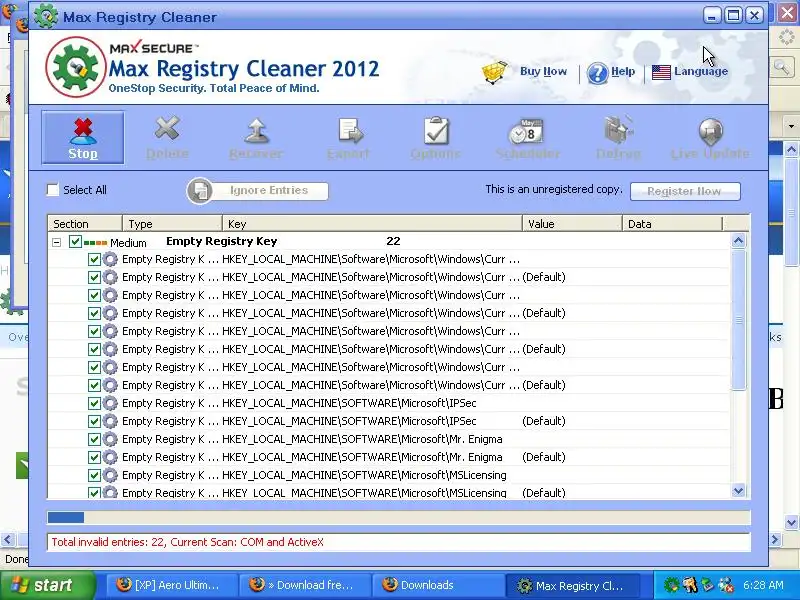Click Firefox icon of Aero Ultimate taskbar item
This screenshot has width=800, height=600.
click(124, 584)
